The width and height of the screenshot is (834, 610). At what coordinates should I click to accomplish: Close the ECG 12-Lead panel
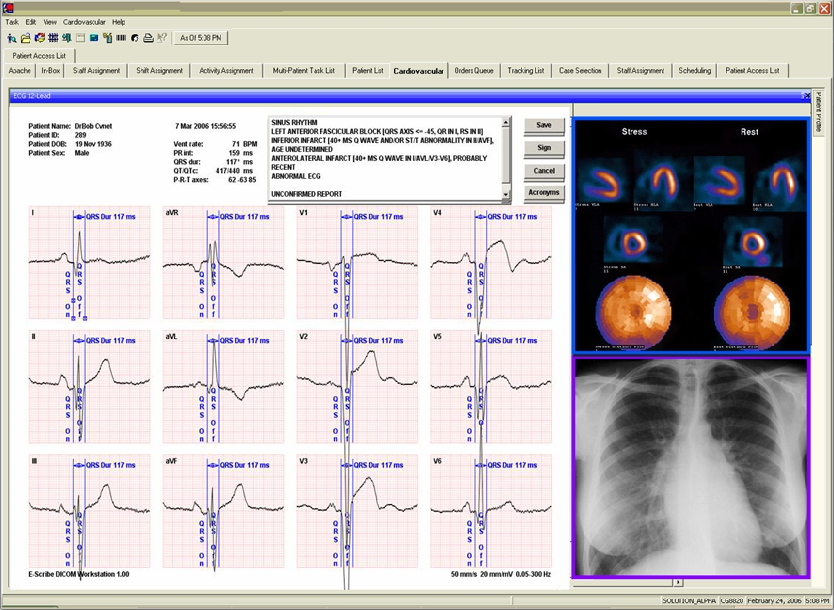coord(805,95)
